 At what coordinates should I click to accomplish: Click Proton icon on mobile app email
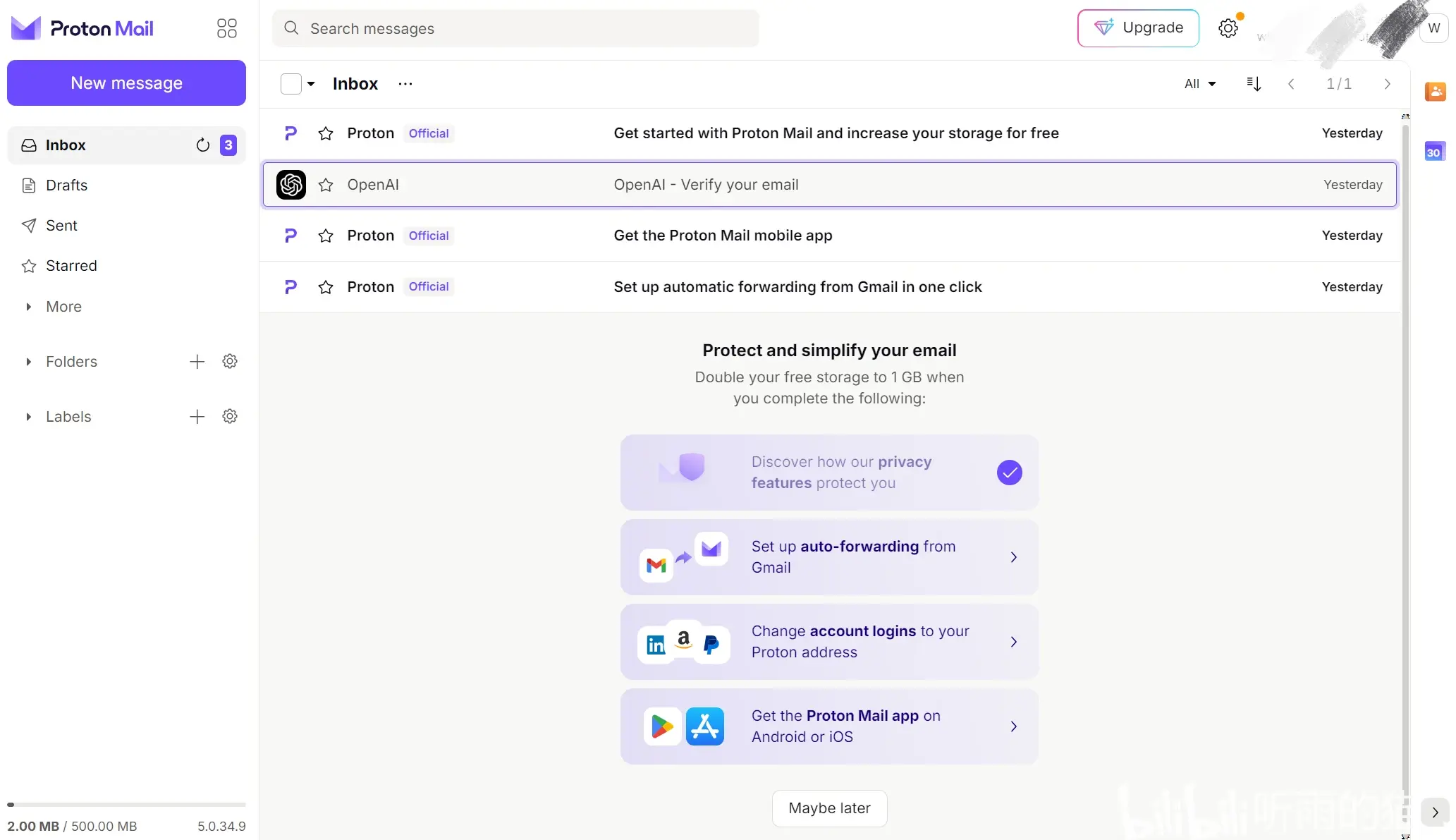coord(290,236)
